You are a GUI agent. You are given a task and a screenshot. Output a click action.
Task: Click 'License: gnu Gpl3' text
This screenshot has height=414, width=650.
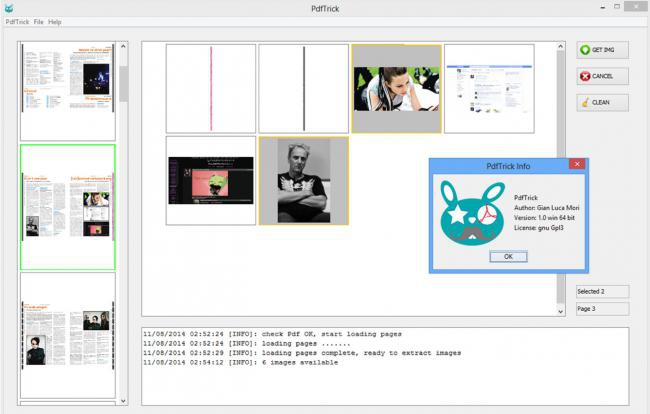538,228
